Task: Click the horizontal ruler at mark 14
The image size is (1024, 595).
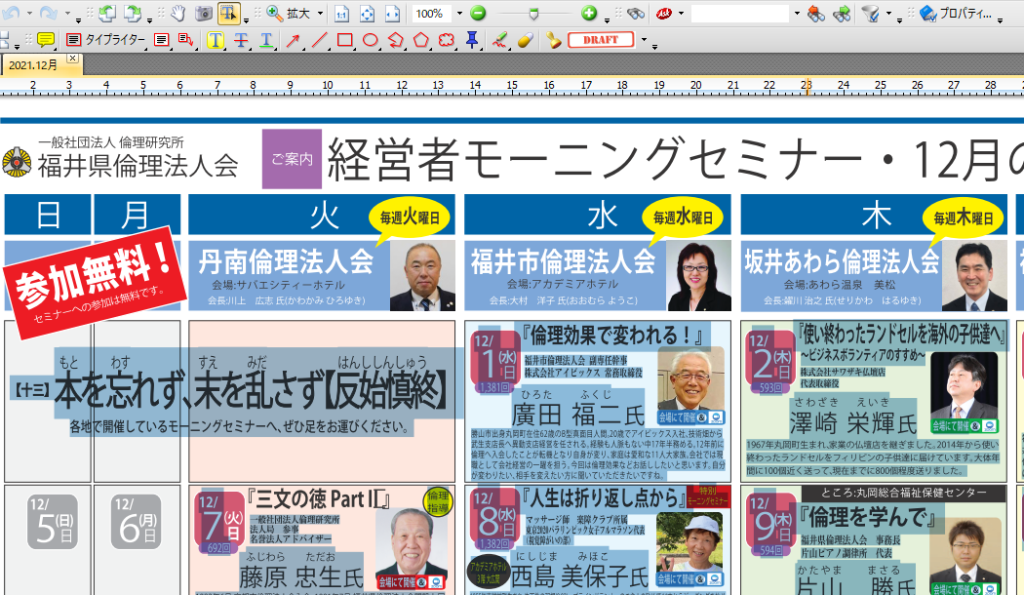Action: 475,86
